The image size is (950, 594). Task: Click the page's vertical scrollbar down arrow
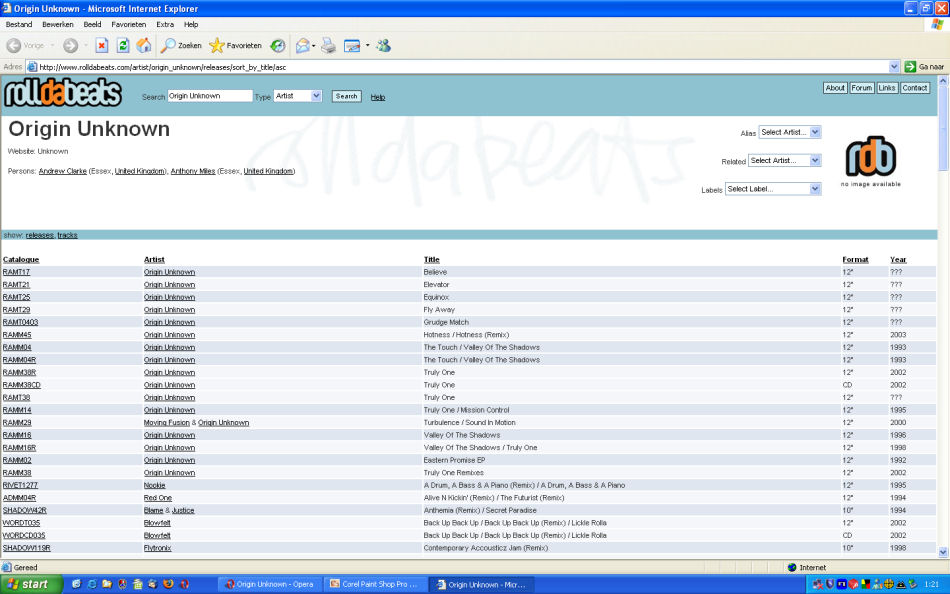943,552
